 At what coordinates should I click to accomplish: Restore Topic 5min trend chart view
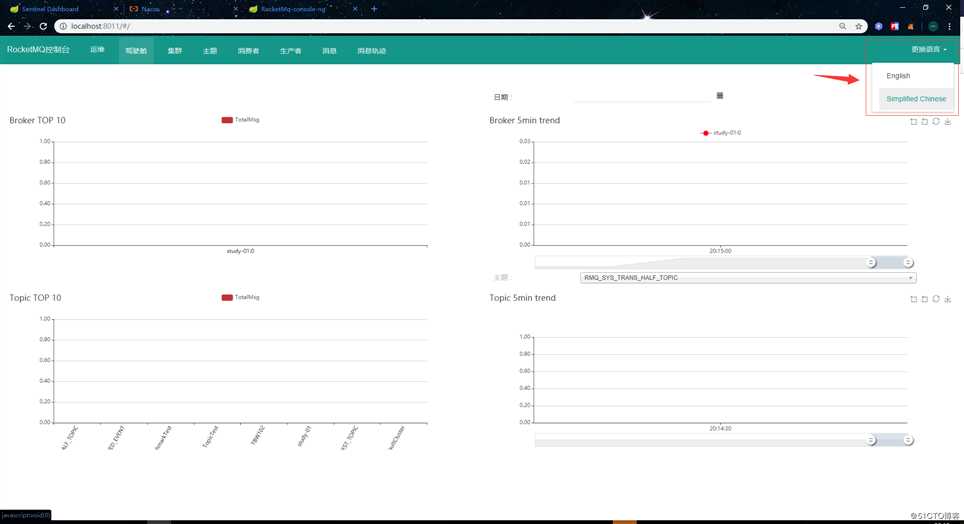(x=936, y=299)
